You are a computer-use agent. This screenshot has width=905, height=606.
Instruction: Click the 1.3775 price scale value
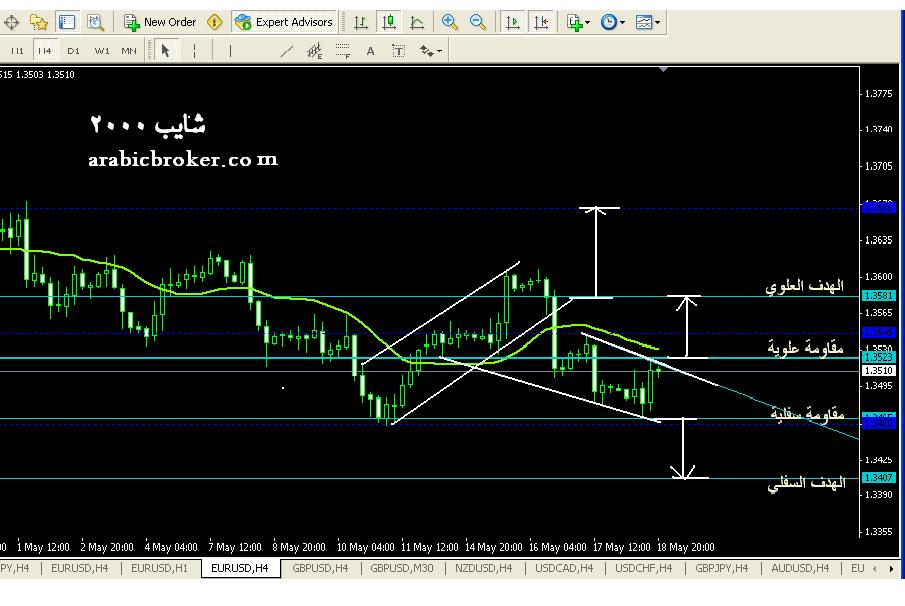click(878, 93)
